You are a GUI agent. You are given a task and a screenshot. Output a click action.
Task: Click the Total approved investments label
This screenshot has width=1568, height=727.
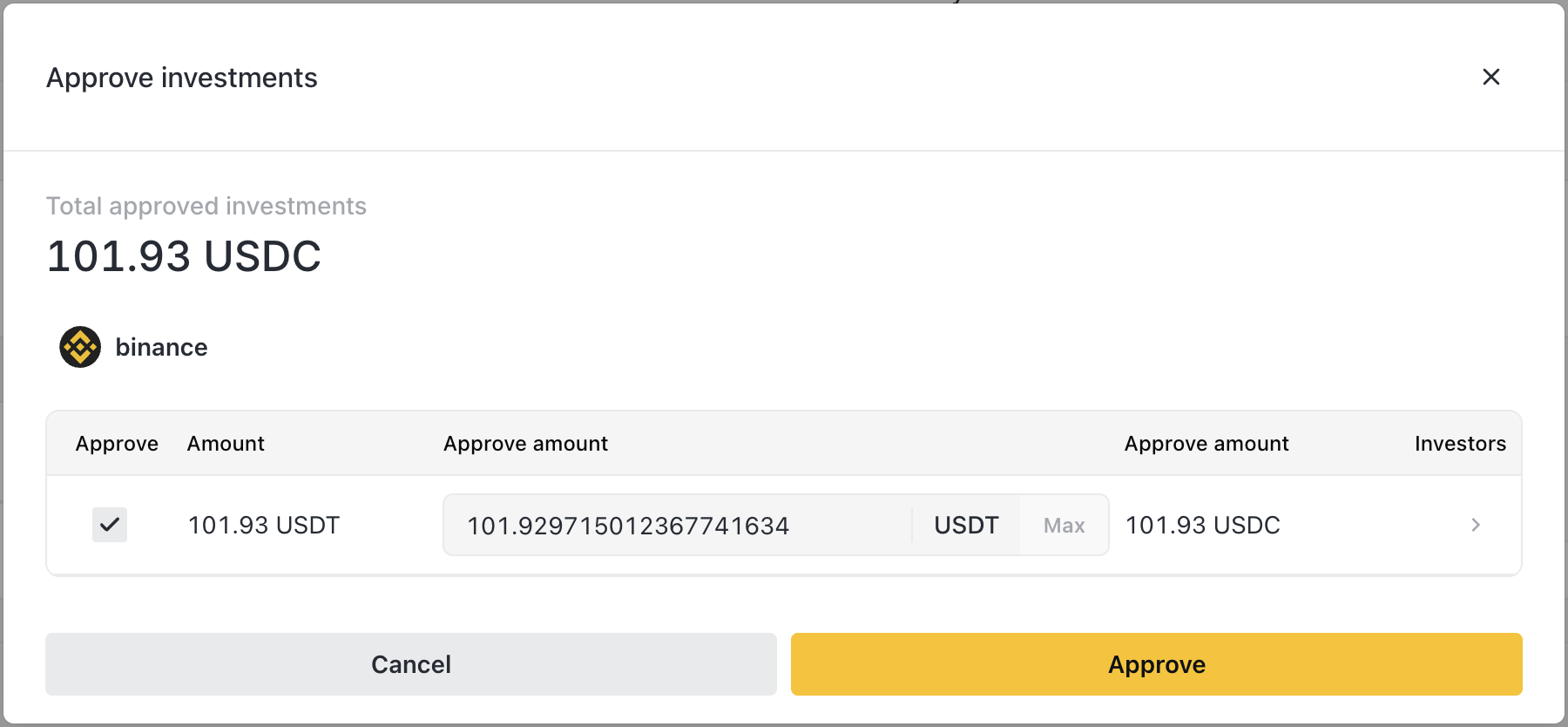[x=206, y=206]
